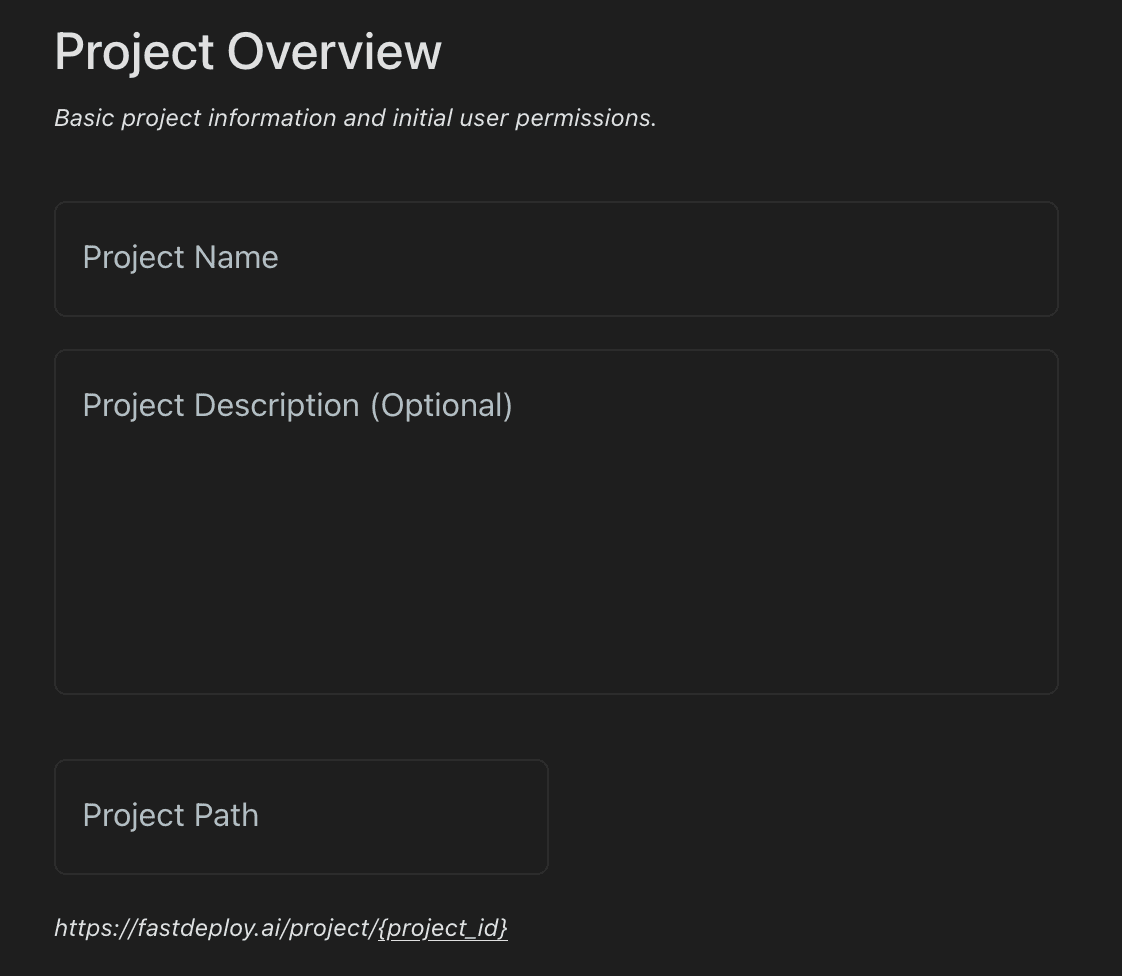Viewport: 1122px width, 976px height.
Task: Click the Project Name input field
Action: [x=556, y=258]
